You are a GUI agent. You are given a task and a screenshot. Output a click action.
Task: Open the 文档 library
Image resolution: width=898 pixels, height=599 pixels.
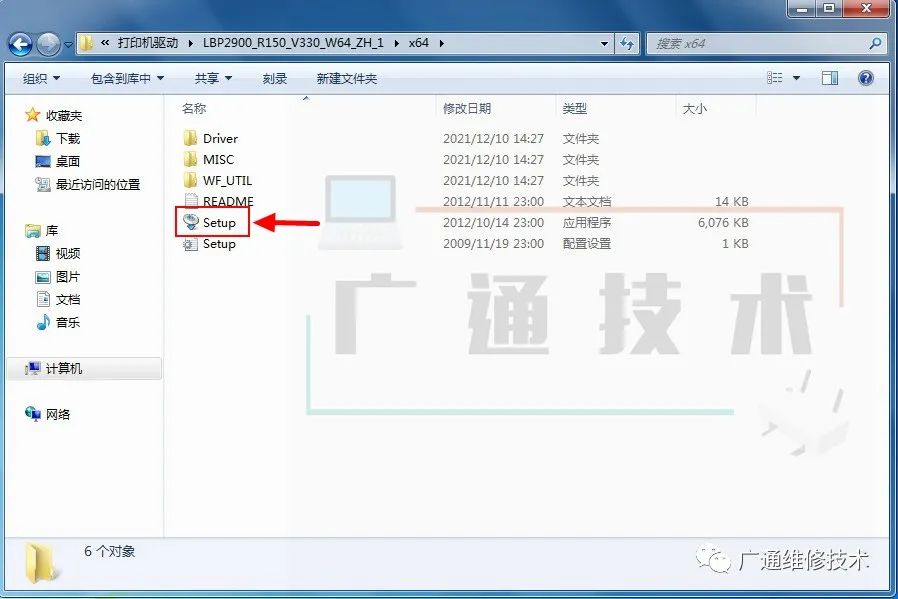(68, 300)
